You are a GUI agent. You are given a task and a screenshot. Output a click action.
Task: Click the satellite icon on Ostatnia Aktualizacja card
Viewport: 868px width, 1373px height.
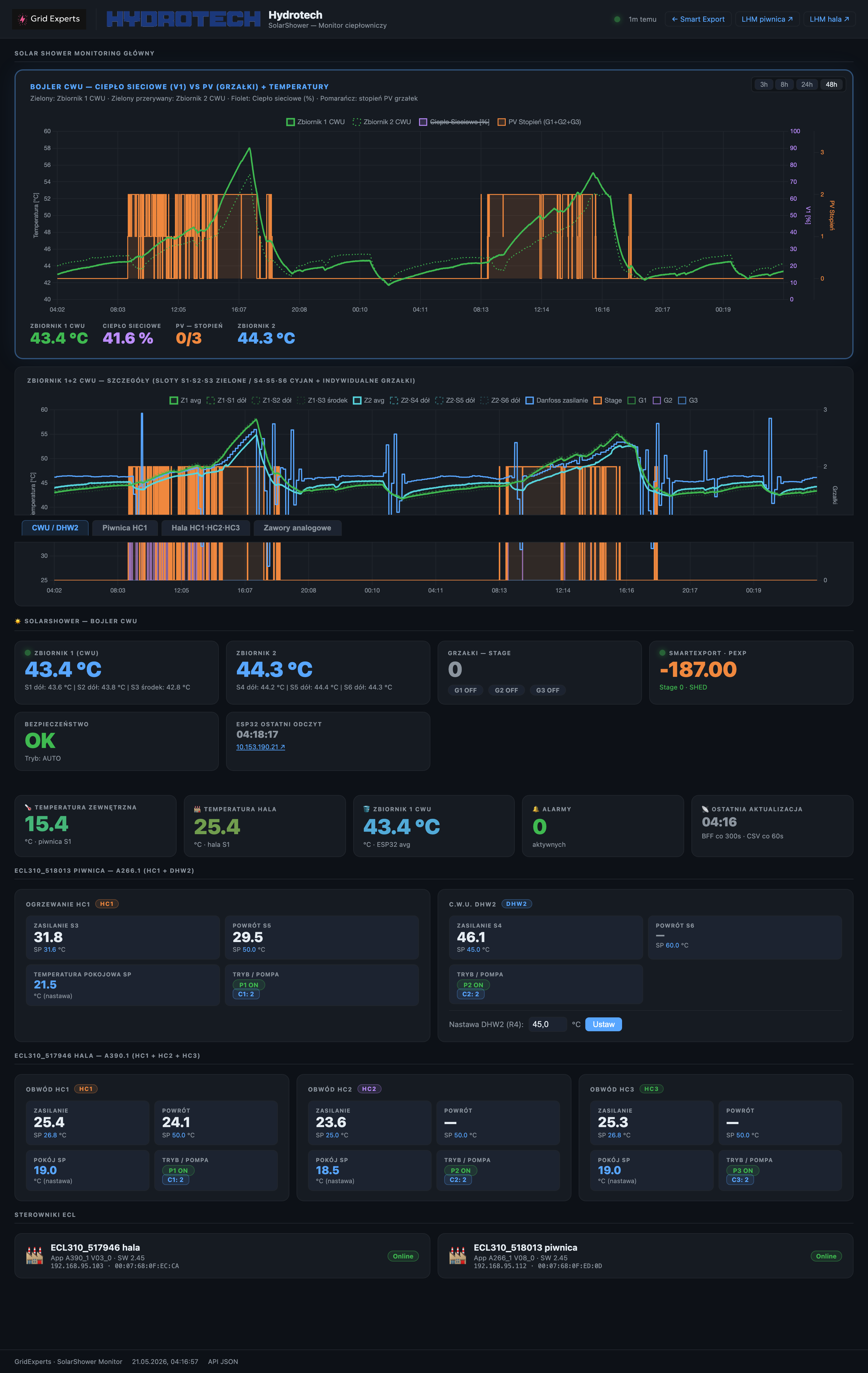click(706, 809)
